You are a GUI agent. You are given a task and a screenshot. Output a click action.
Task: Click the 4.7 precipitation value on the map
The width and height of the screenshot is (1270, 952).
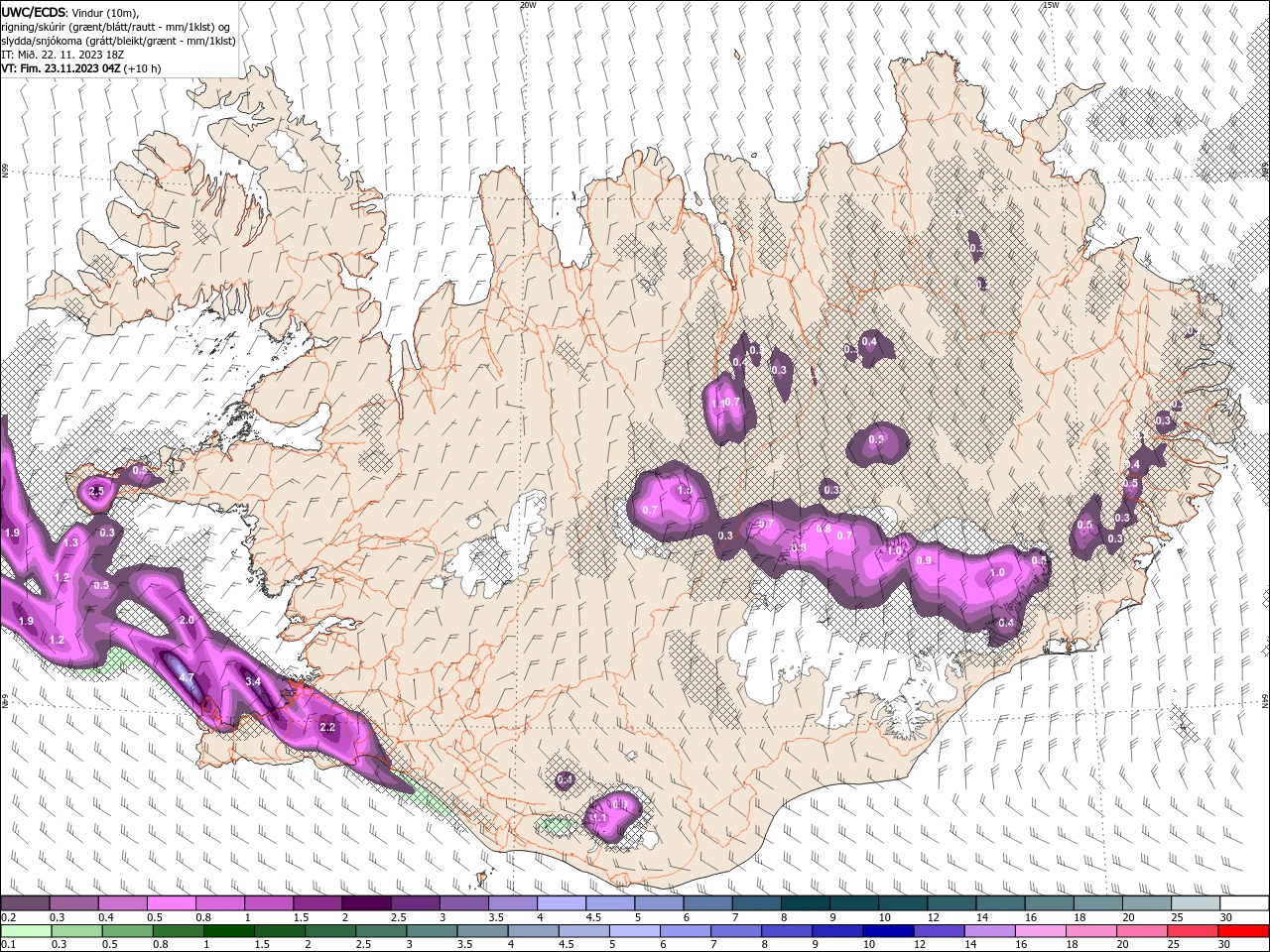pyautogui.click(x=187, y=678)
